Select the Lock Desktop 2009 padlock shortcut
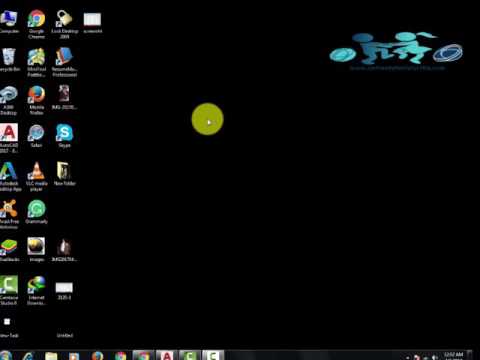 point(64,23)
